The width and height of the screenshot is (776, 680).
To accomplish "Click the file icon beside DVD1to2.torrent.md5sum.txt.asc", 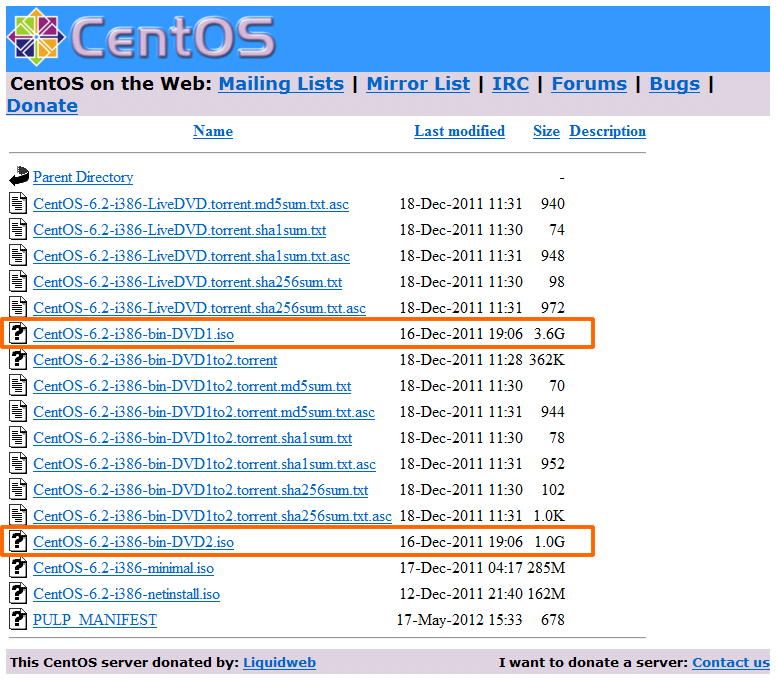I will [18, 411].
